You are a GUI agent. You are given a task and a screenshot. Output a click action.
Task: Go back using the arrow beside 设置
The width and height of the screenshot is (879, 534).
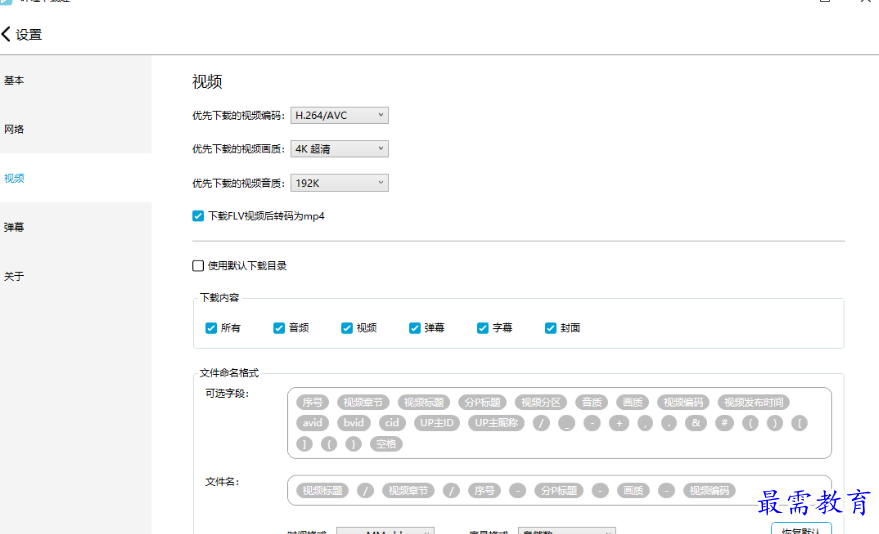pyautogui.click(x=6, y=34)
